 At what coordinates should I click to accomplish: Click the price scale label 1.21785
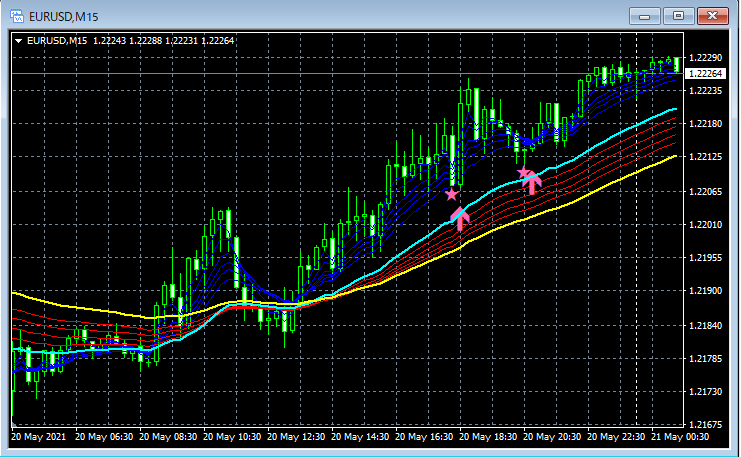click(706, 359)
